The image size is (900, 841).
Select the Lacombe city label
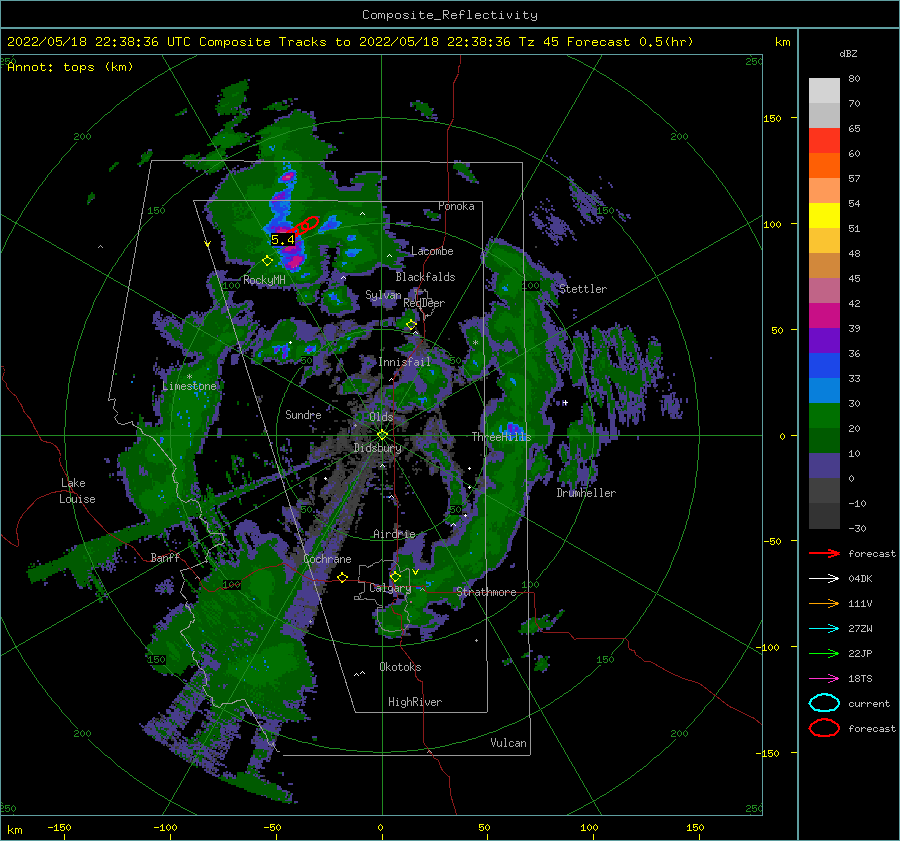(x=432, y=251)
